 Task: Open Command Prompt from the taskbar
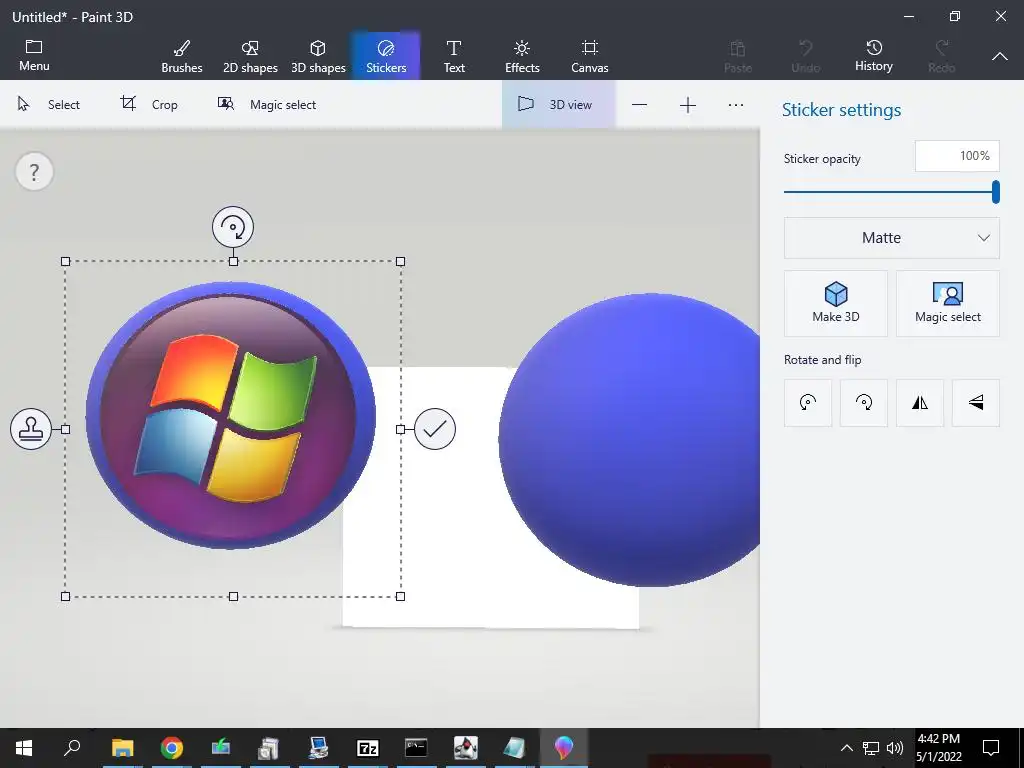(416, 748)
